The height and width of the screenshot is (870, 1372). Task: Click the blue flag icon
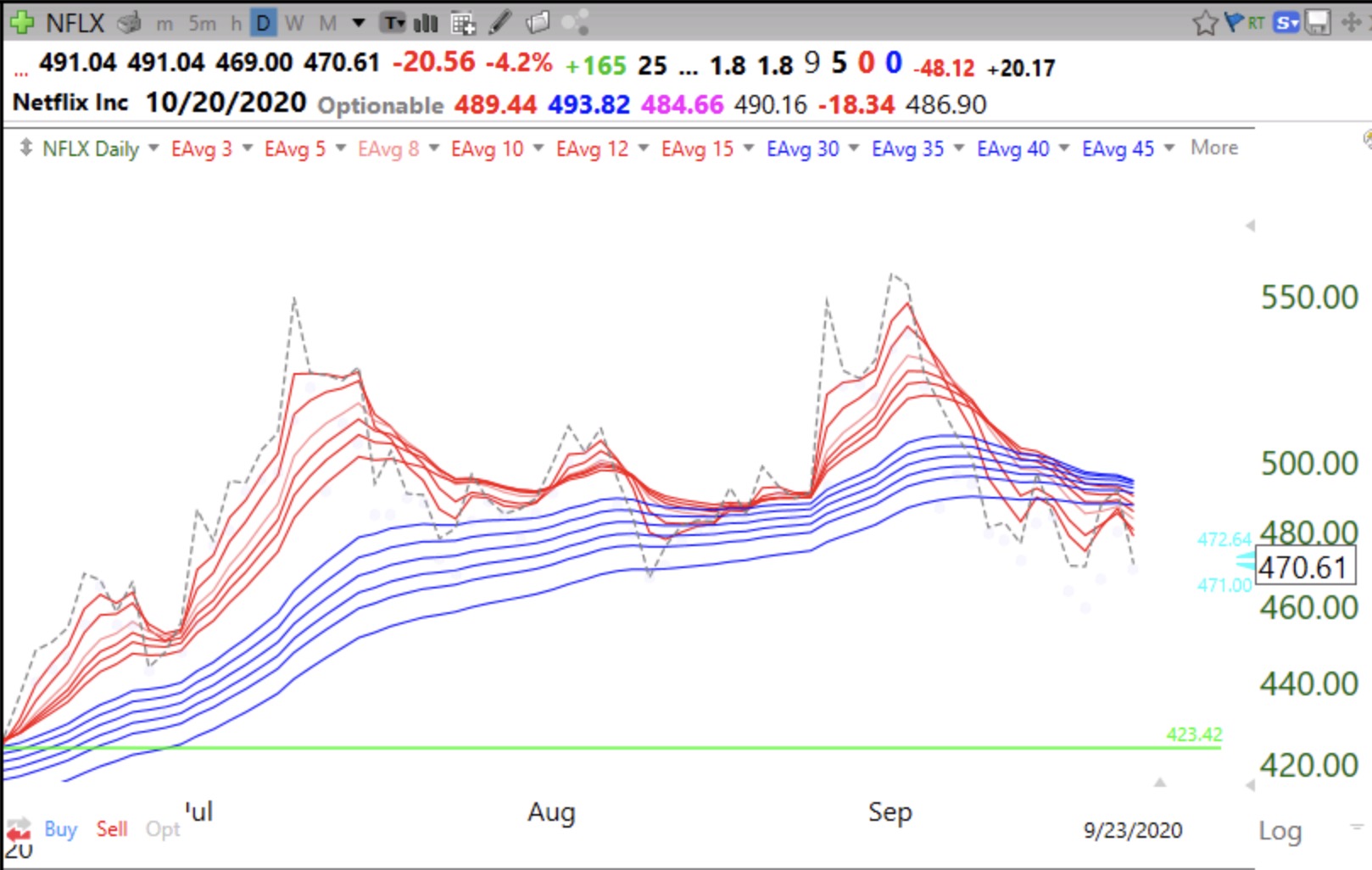coord(1234,22)
